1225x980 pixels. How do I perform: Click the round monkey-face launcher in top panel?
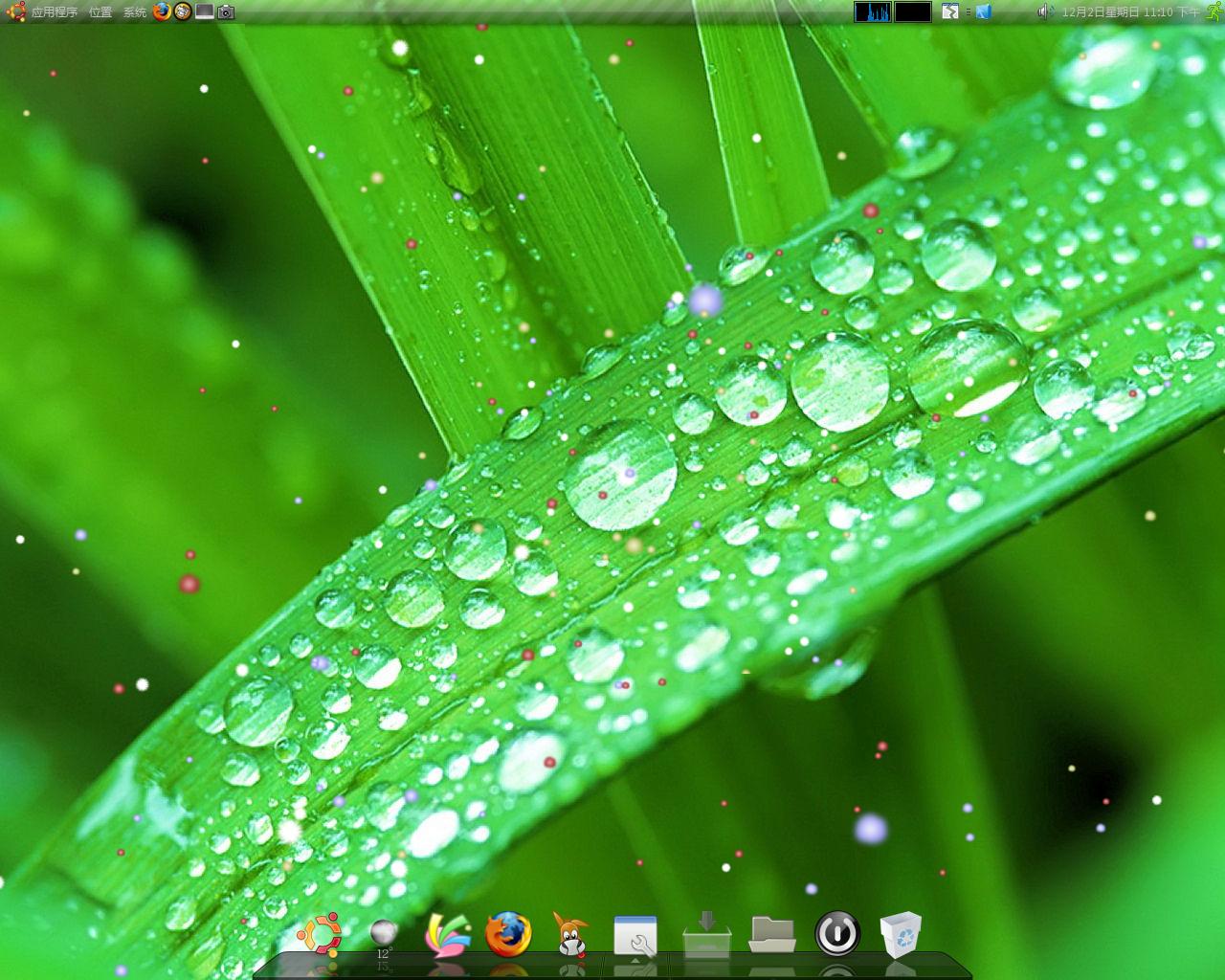click(x=183, y=11)
